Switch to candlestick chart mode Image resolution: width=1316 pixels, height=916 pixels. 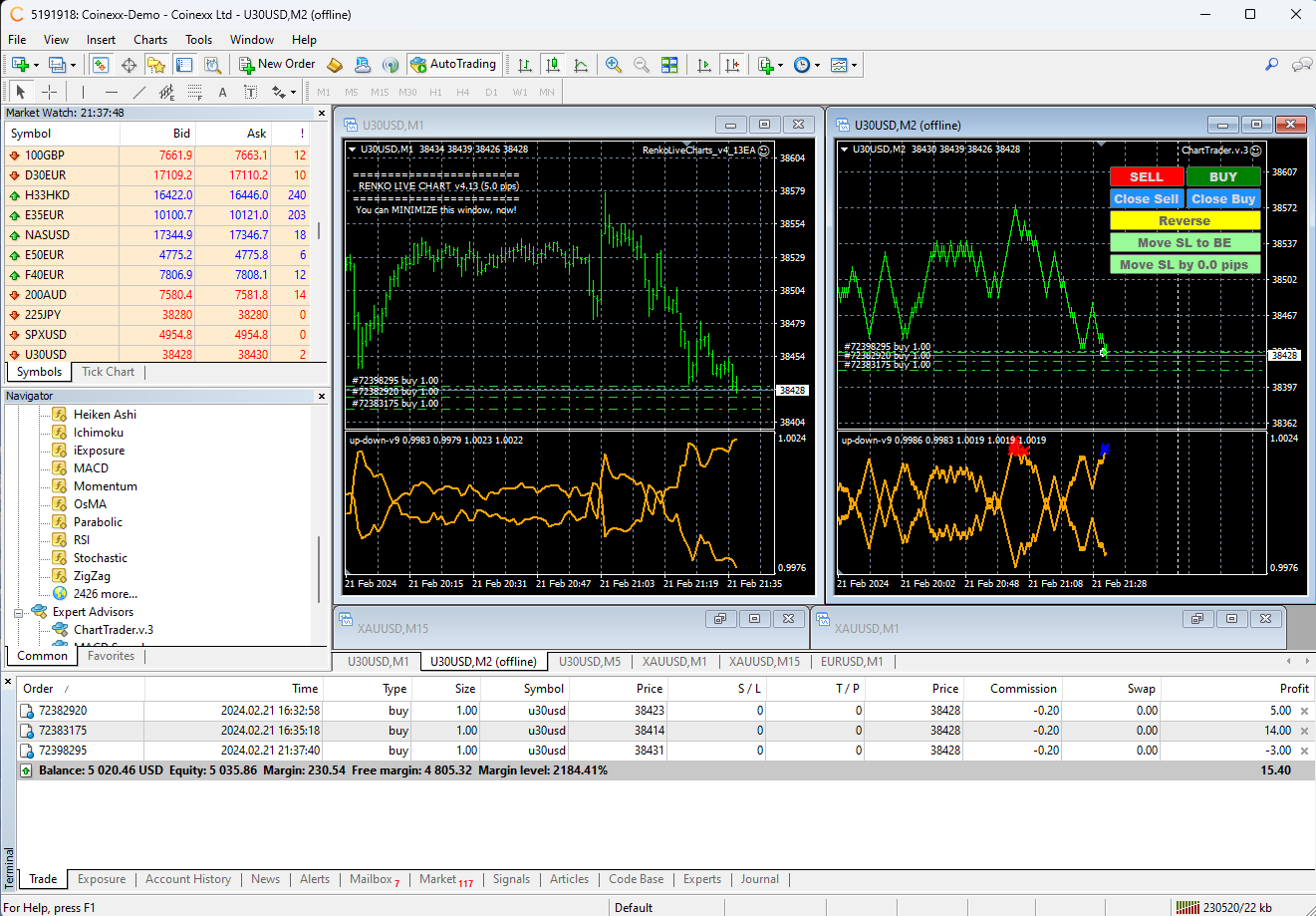click(553, 65)
